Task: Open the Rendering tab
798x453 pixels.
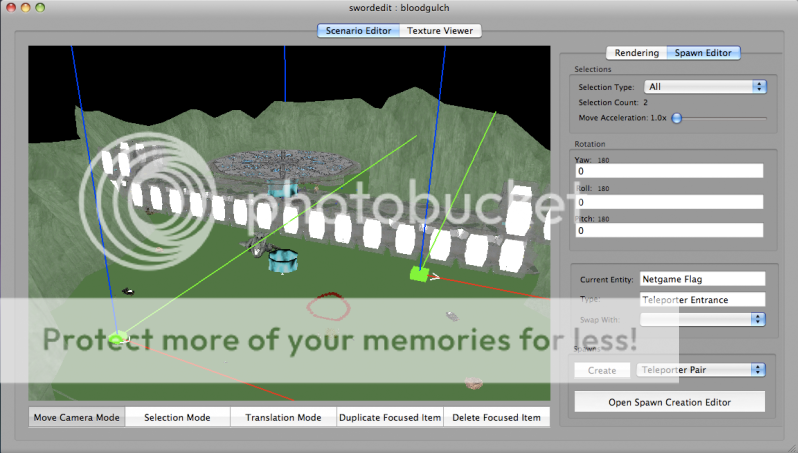Action: click(x=637, y=53)
